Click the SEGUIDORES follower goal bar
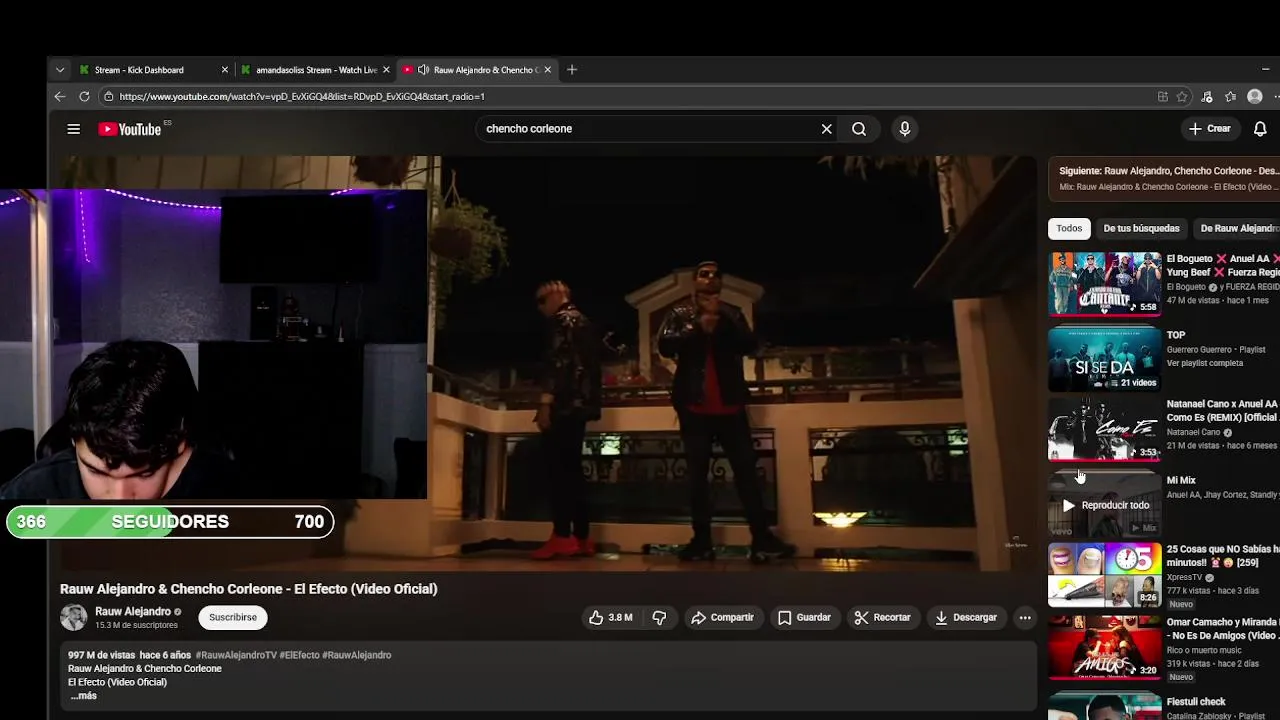Viewport: 1280px width, 720px height. [x=170, y=522]
